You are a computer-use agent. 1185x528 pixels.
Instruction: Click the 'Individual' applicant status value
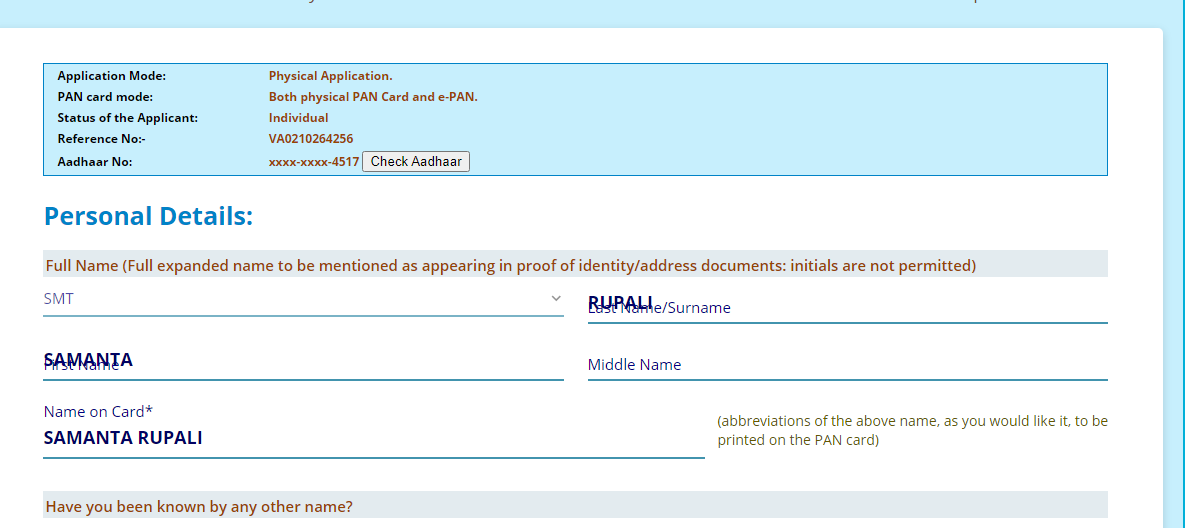pos(298,118)
